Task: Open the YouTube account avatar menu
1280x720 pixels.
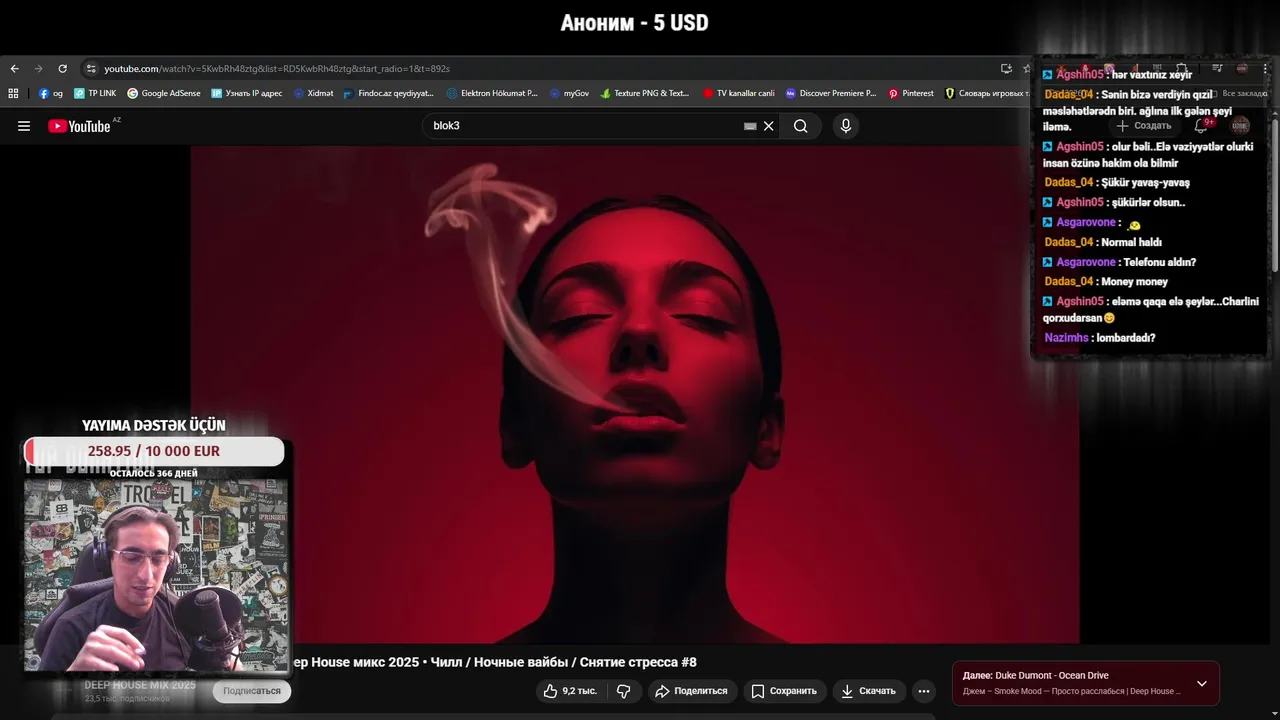Action: pos(1240,126)
